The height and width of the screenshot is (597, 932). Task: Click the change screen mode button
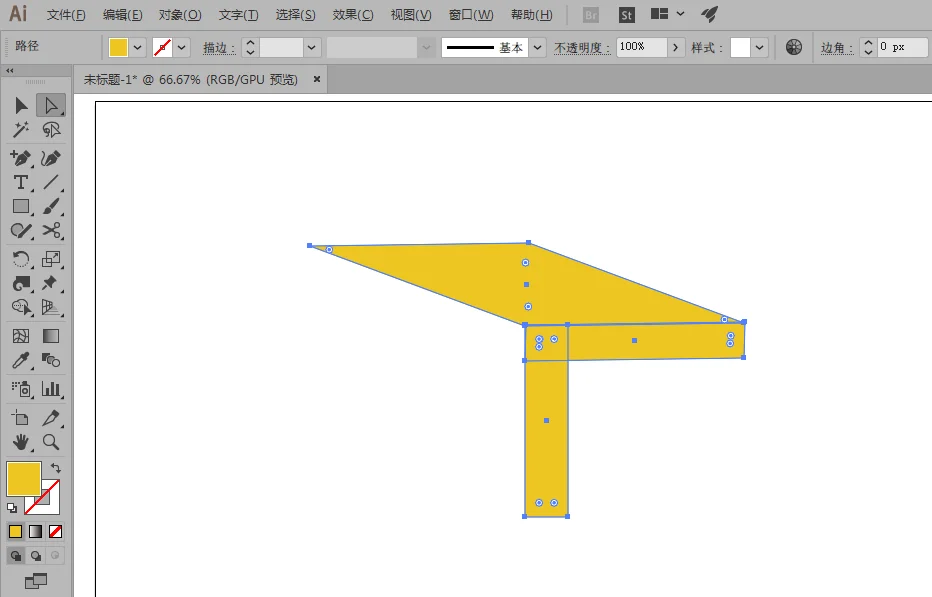(x=36, y=581)
